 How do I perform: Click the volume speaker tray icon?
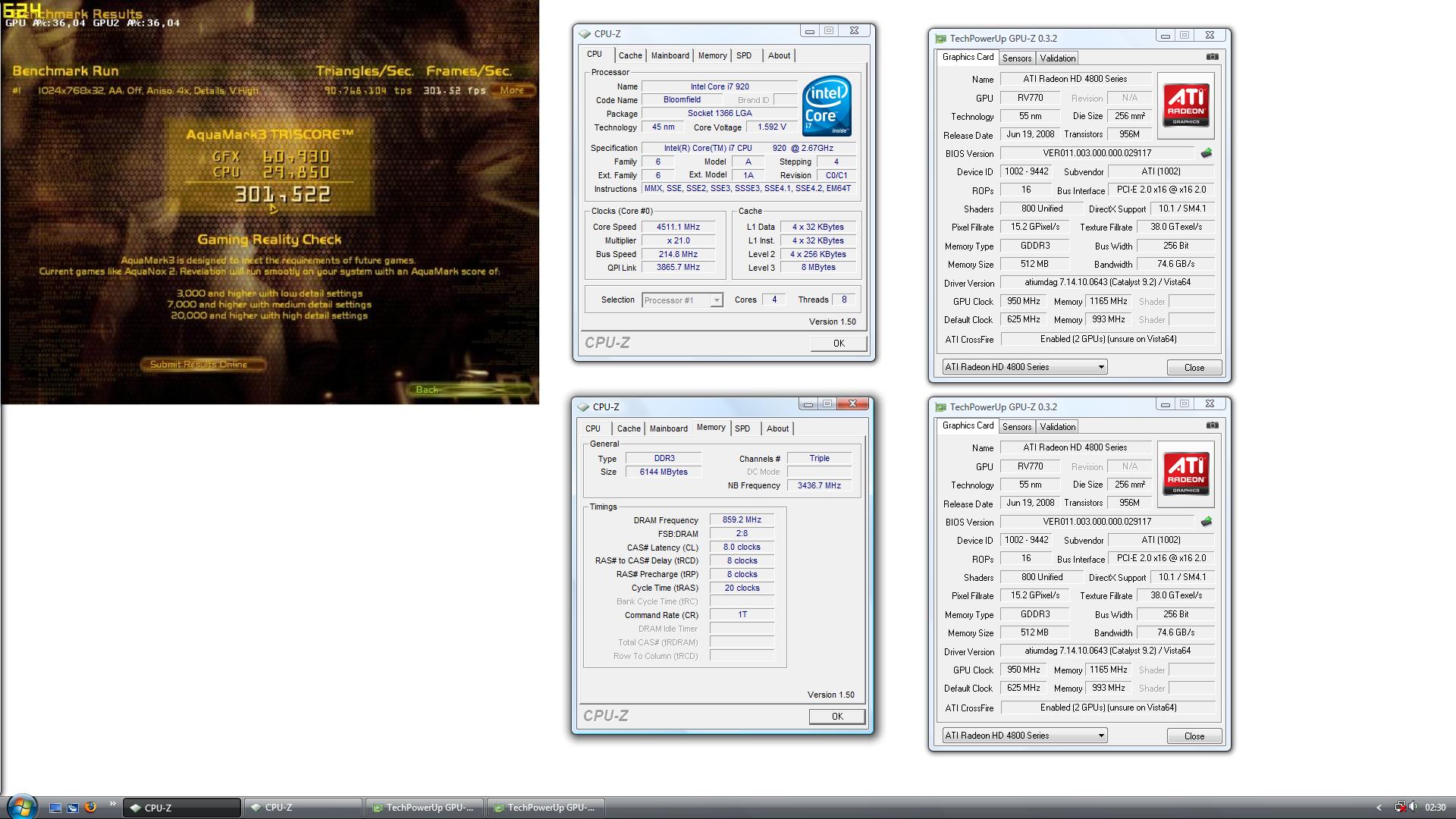1414,808
